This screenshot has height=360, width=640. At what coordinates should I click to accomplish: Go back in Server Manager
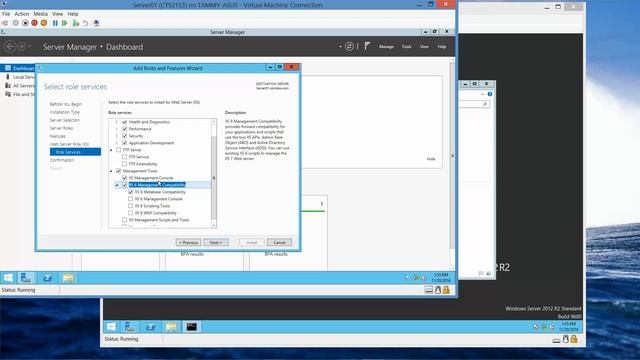10,47
